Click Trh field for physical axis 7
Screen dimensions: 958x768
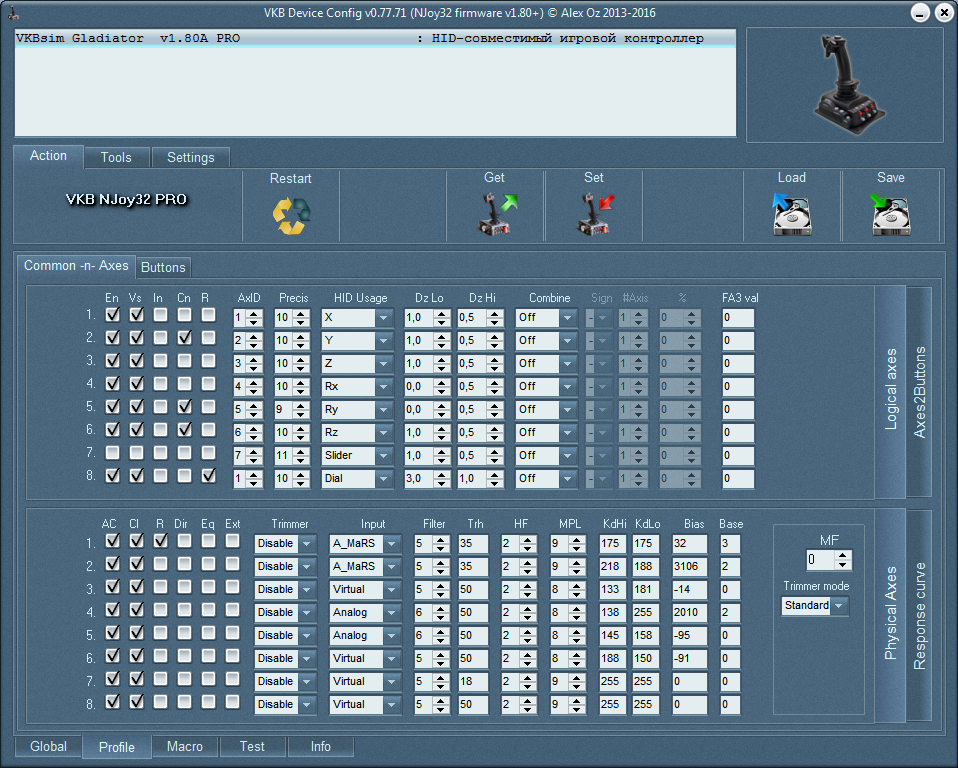click(473, 681)
